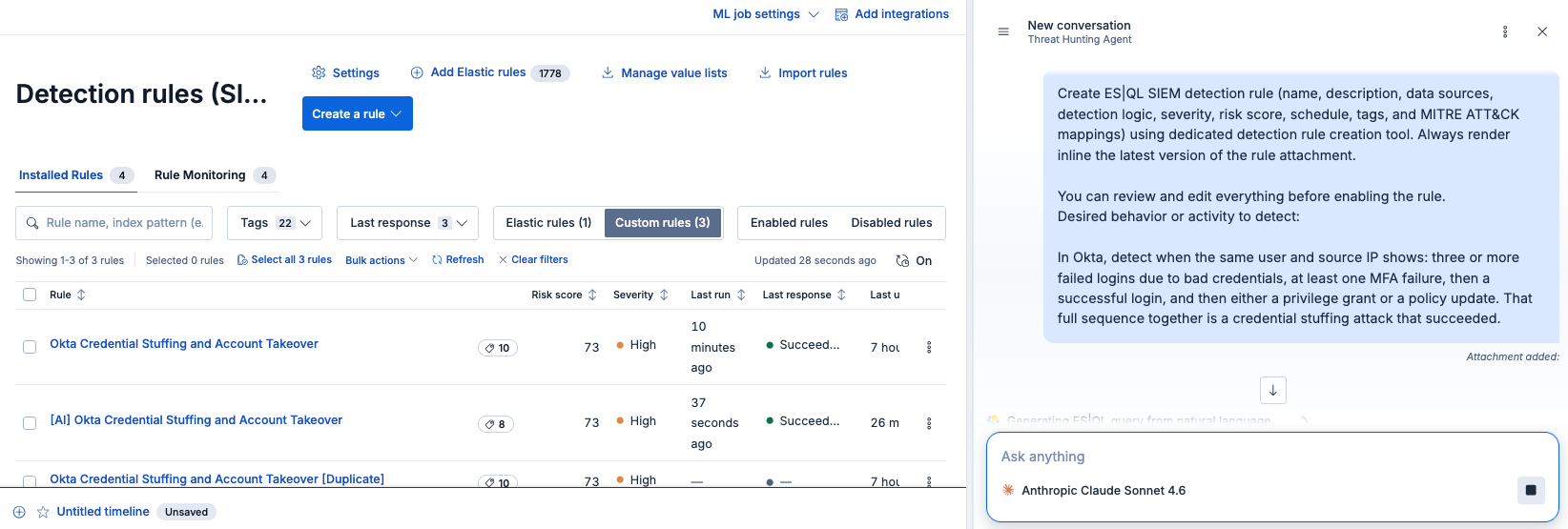The height and width of the screenshot is (529, 1568).
Task: Select the Anthropic Claude Sonnet 4.6 model picker
Action: tap(1094, 490)
